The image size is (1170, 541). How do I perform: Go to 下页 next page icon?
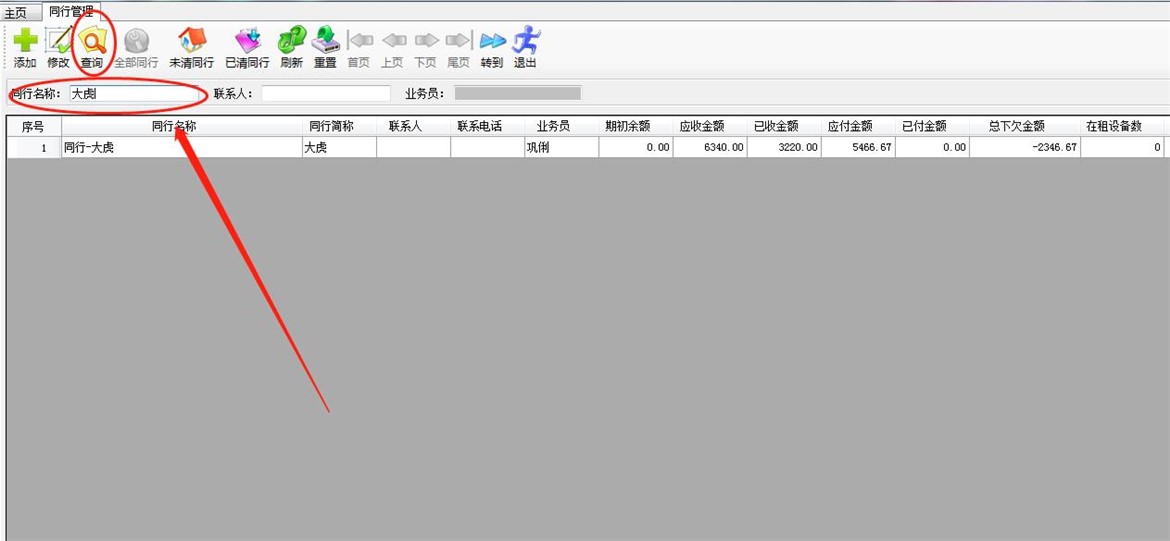coord(425,40)
